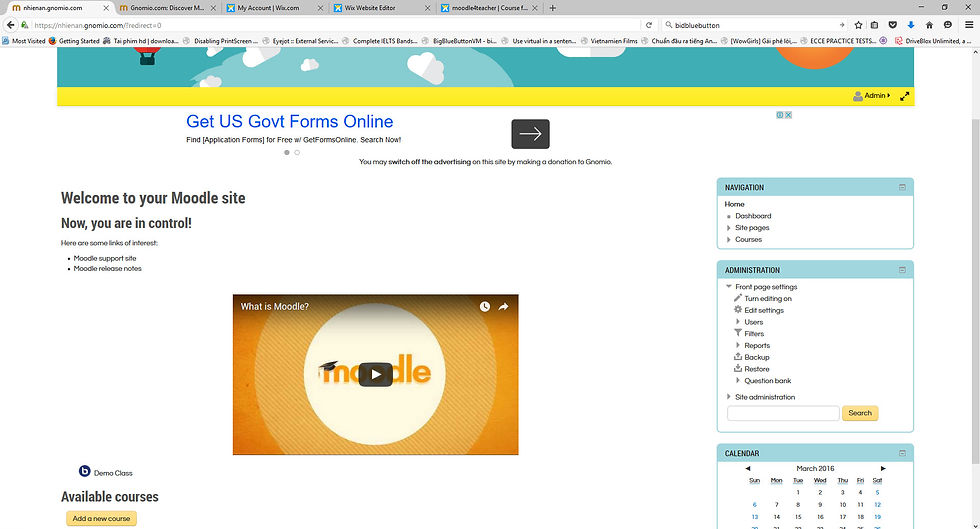
Task: Open the Pocket icon in the toolbar
Action: pyautogui.click(x=892, y=25)
